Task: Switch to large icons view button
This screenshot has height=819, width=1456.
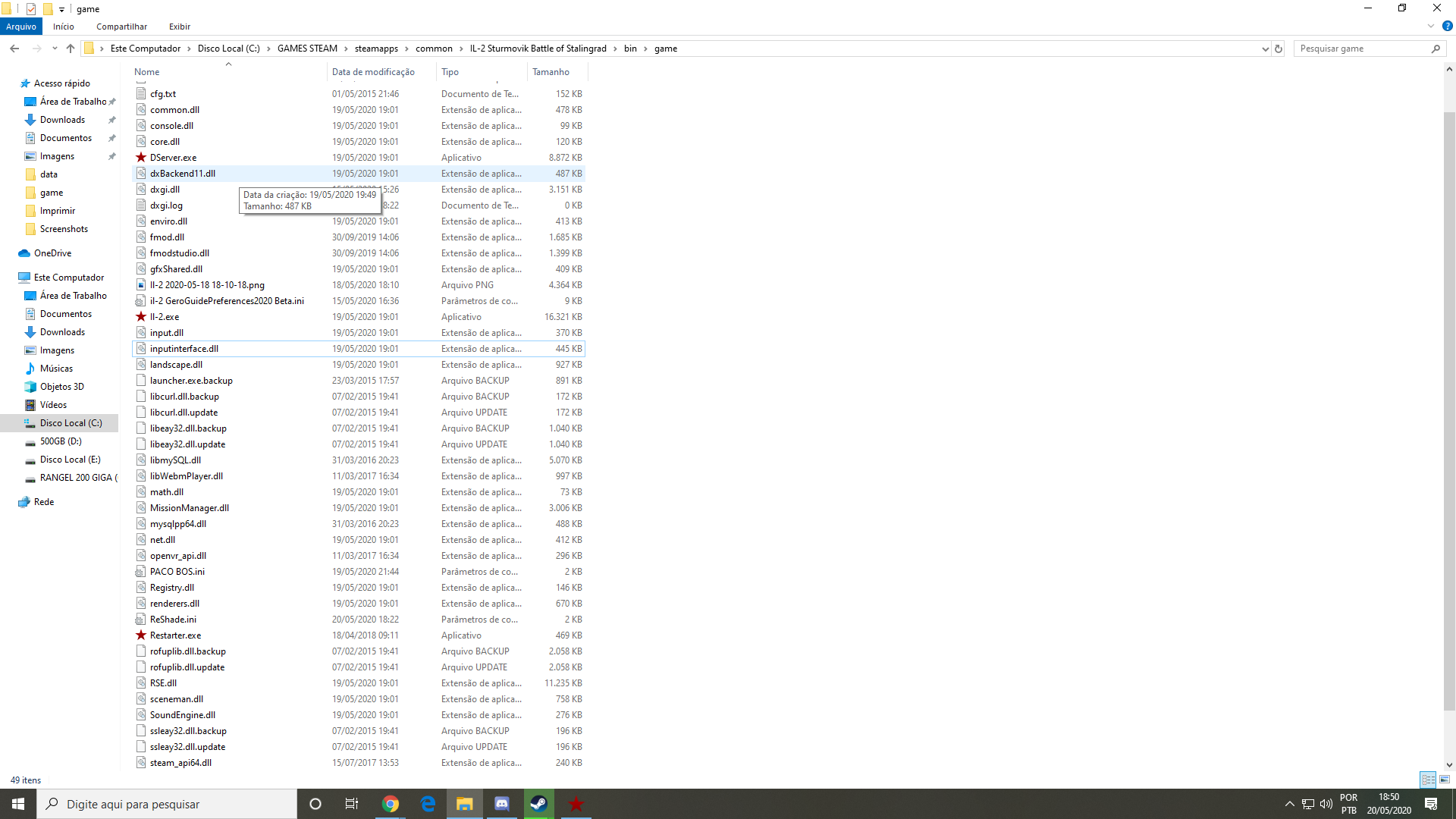Action: (x=1445, y=780)
